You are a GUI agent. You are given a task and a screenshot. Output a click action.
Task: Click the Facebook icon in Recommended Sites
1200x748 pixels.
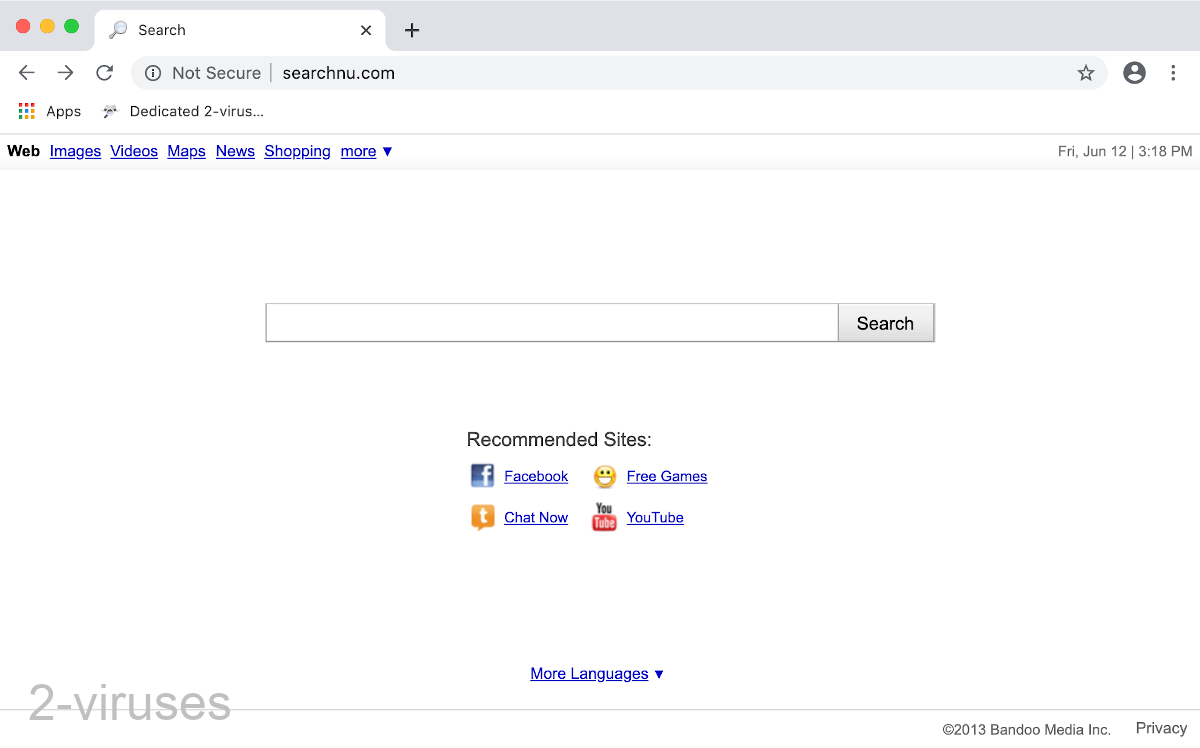[482, 475]
